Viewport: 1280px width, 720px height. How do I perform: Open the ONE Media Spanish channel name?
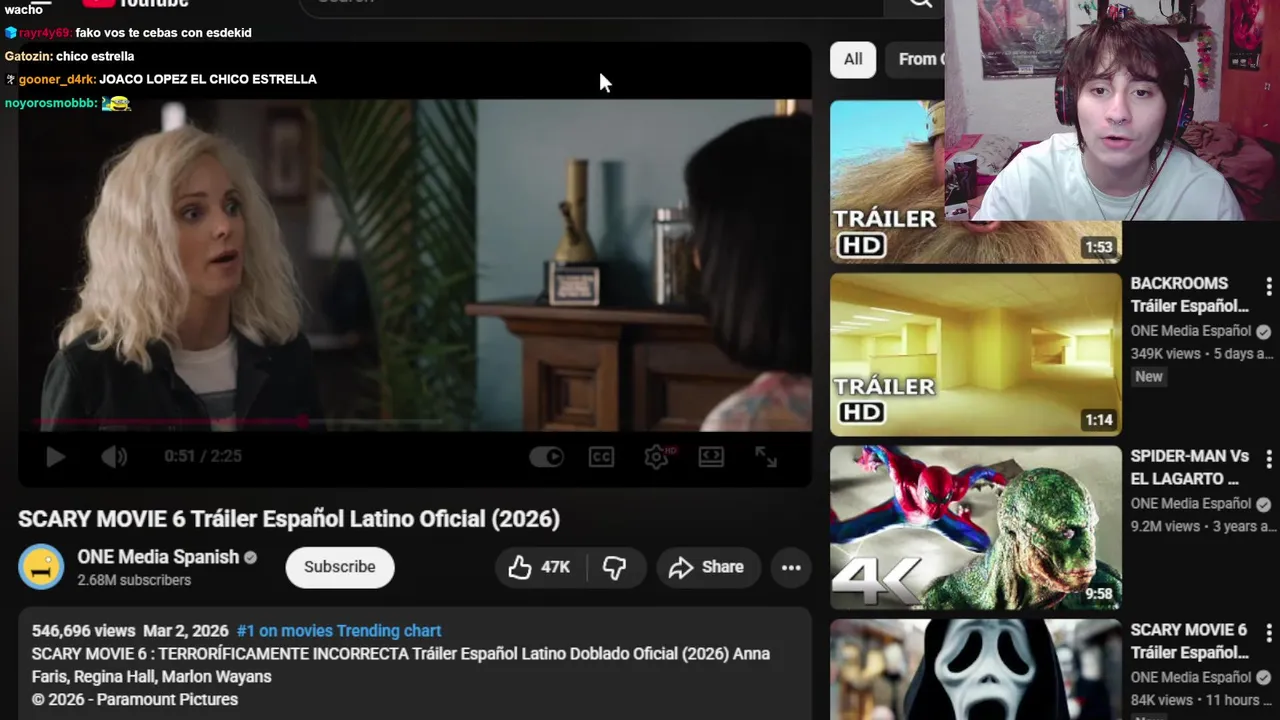[x=158, y=557]
